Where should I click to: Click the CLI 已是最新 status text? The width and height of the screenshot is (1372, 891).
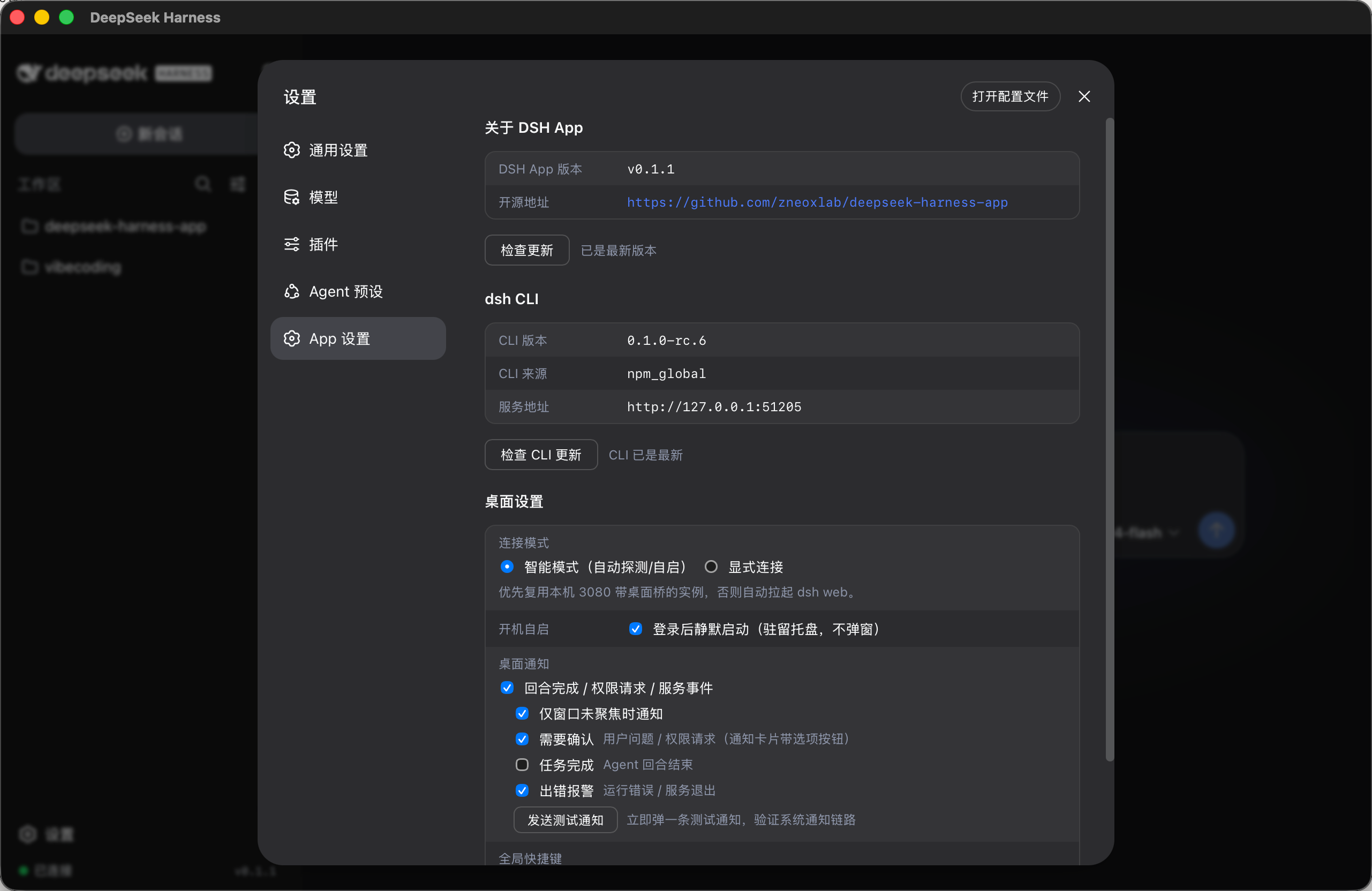(x=646, y=455)
